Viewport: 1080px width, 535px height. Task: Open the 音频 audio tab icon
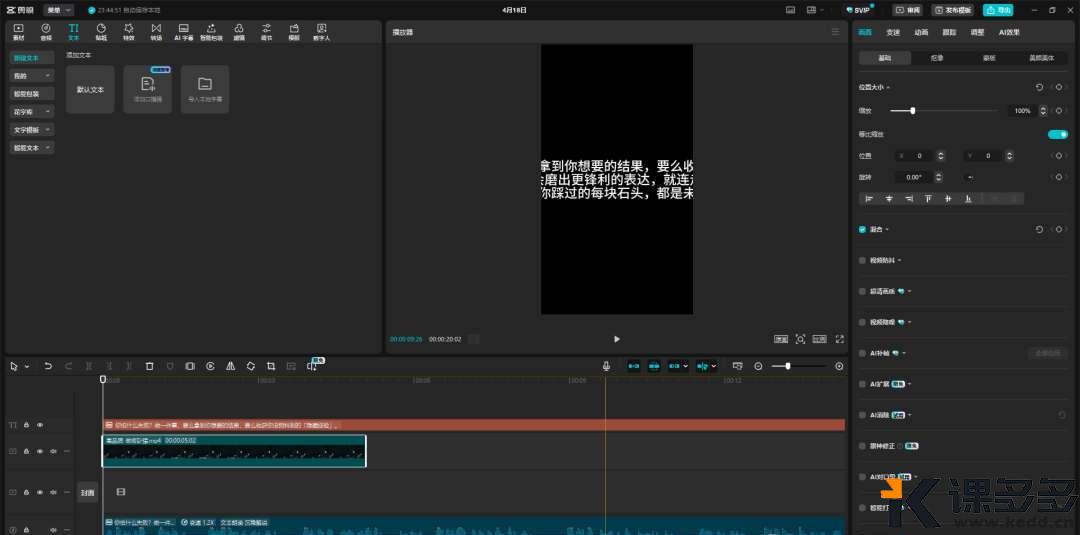(x=46, y=32)
